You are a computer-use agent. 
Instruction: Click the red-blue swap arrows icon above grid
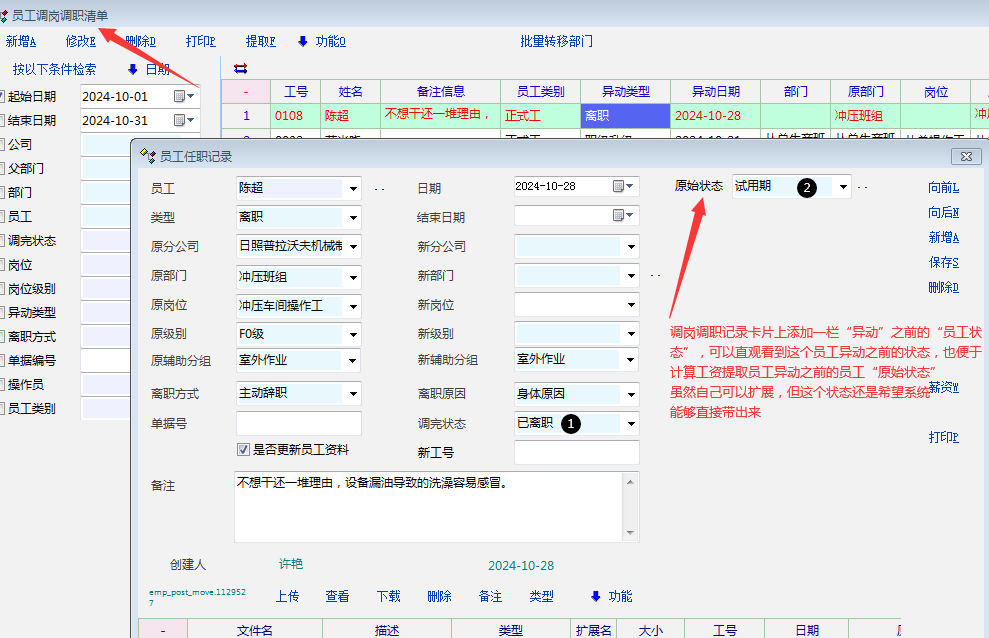coord(239,69)
